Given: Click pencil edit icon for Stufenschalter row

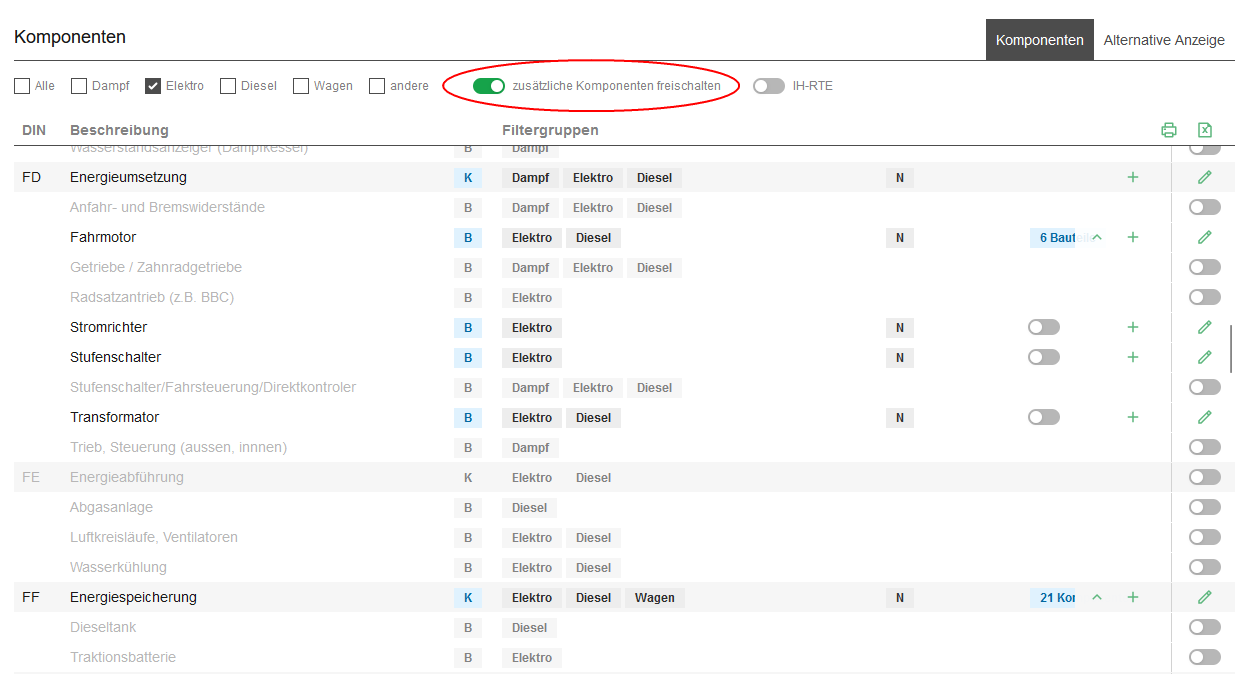Looking at the screenshot, I should (x=1204, y=357).
